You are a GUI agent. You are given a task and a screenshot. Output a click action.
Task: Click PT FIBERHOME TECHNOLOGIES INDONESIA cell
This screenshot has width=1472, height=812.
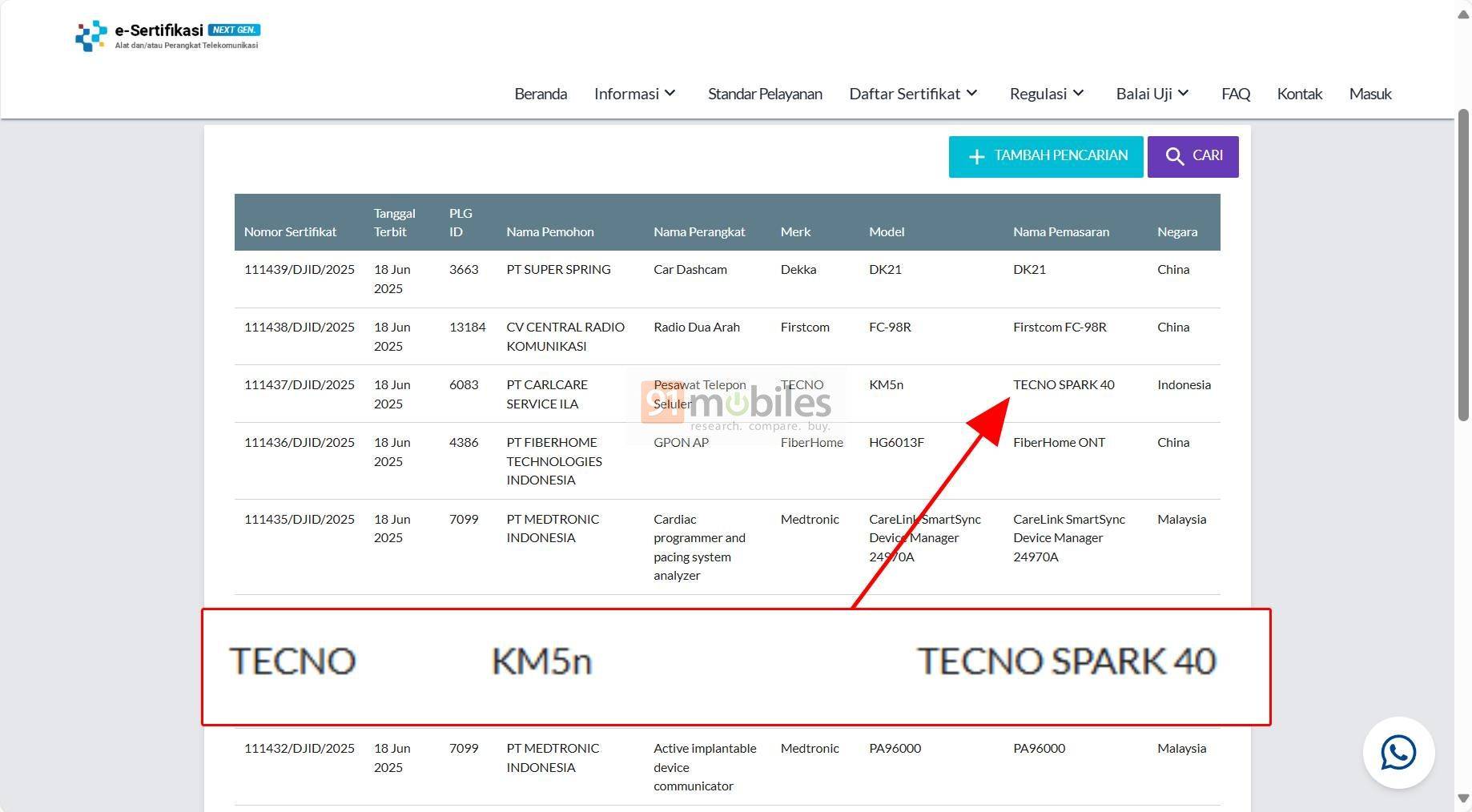[x=554, y=461]
